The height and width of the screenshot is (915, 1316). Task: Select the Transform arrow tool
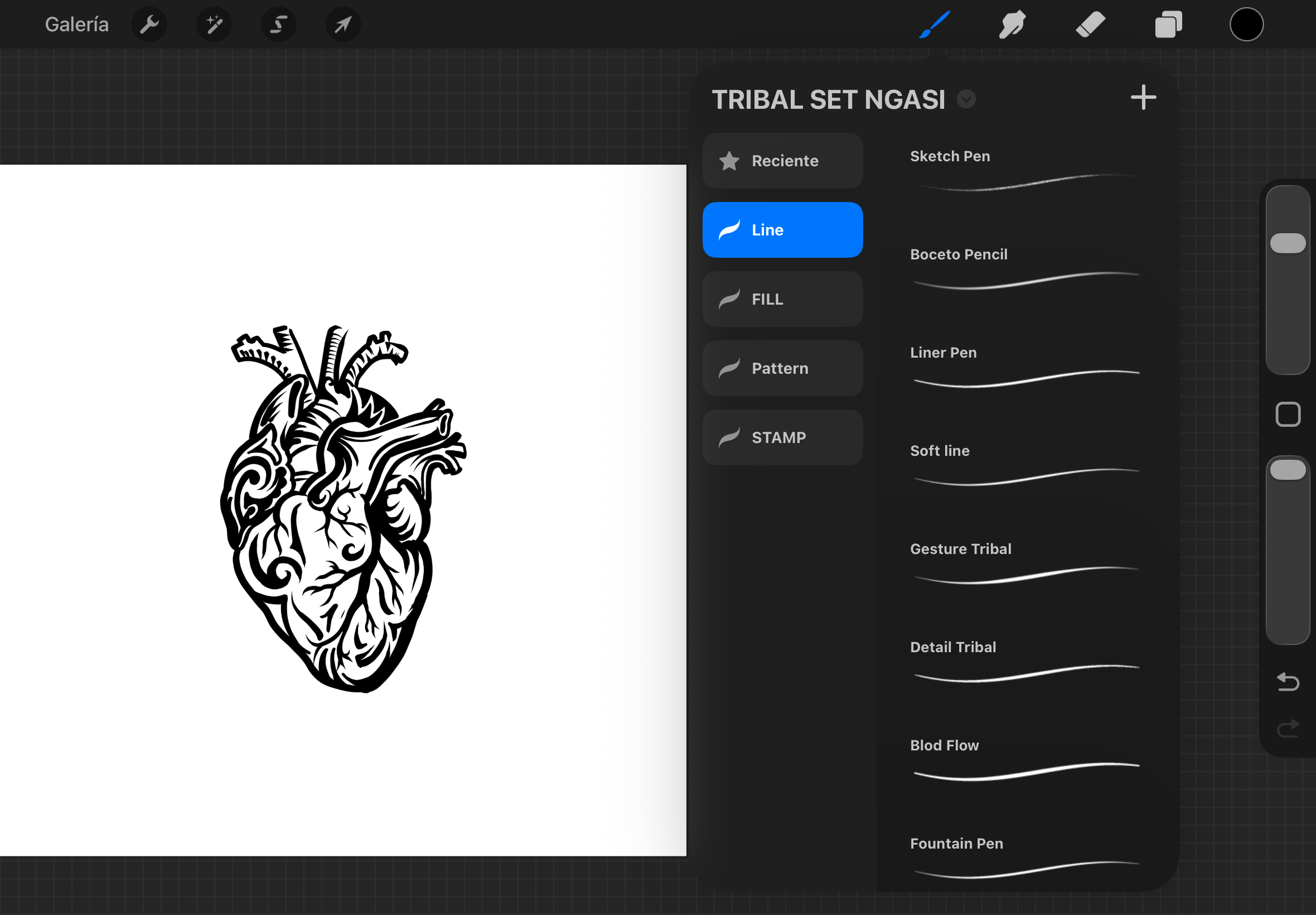[x=342, y=24]
